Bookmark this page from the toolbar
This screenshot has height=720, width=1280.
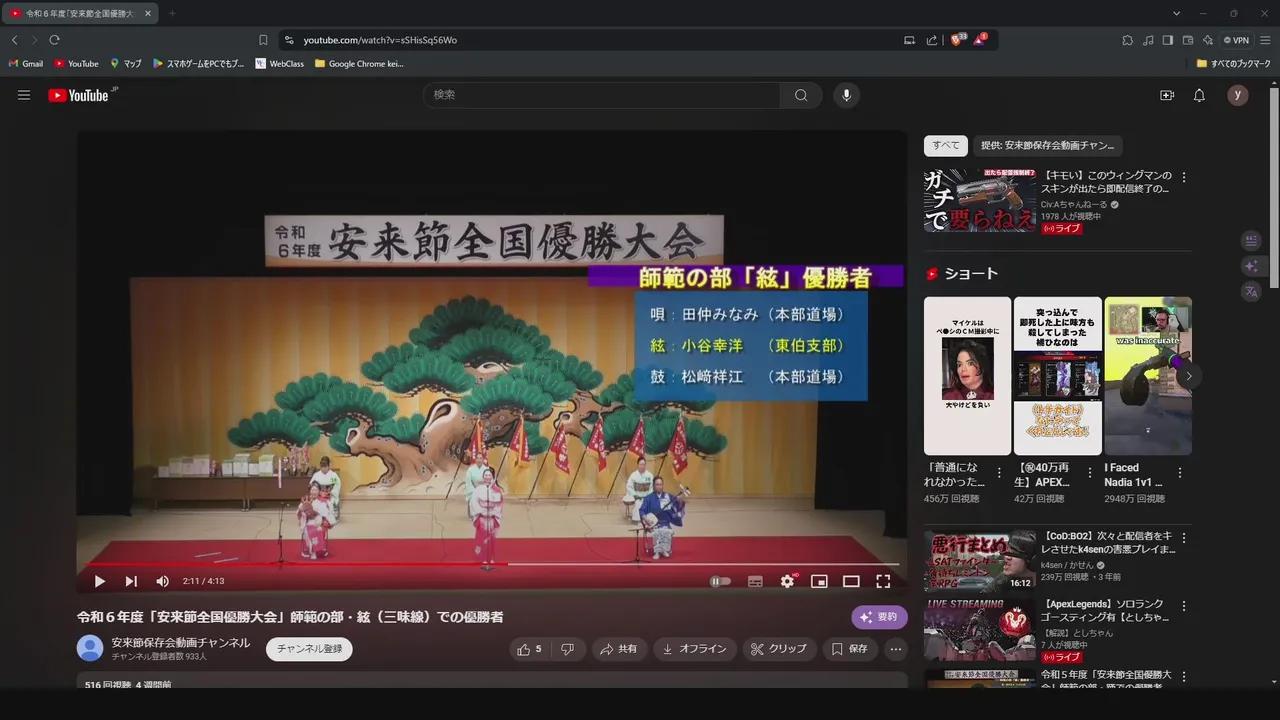pos(263,40)
